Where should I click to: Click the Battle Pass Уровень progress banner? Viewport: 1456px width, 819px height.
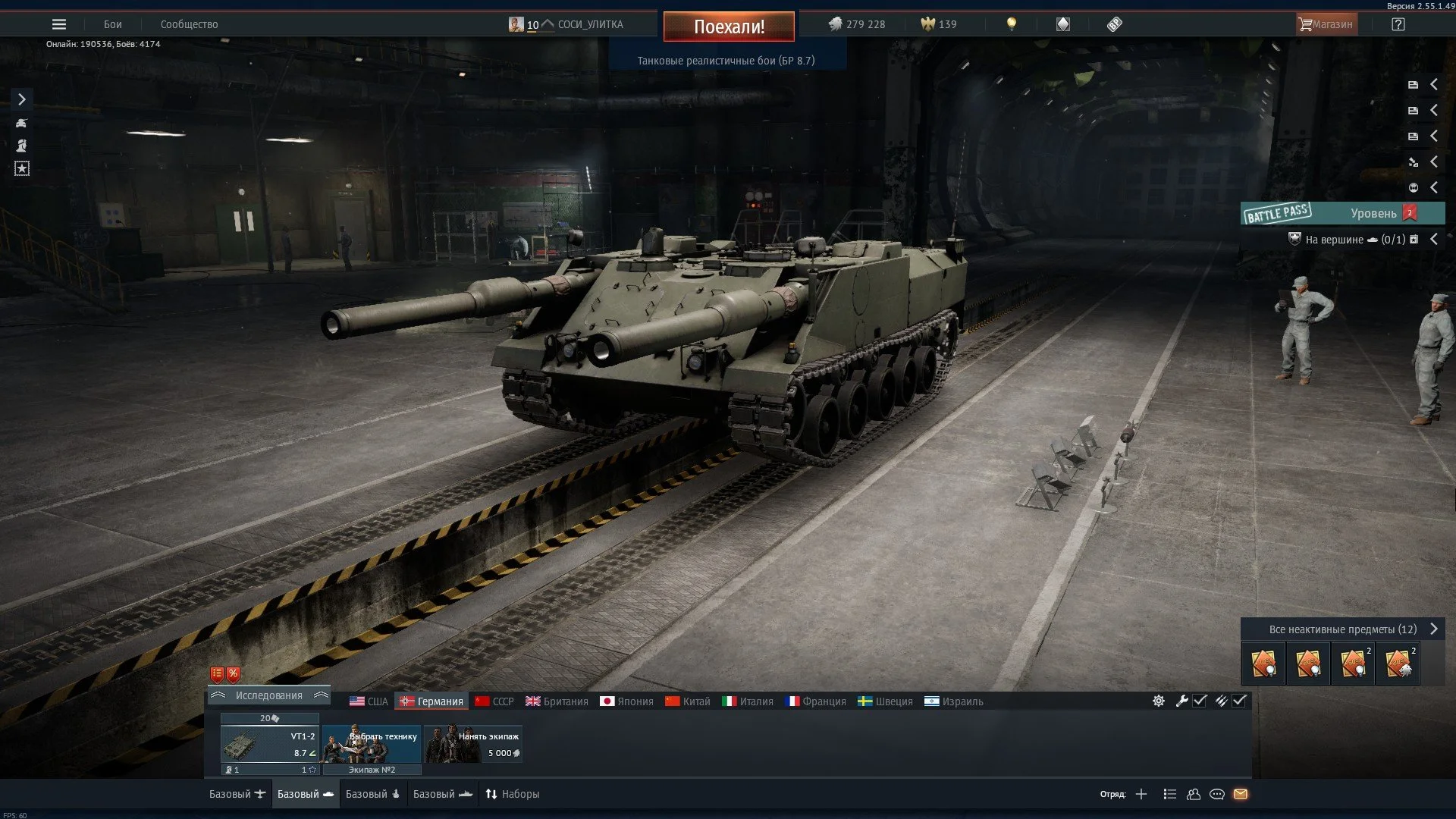point(1342,213)
